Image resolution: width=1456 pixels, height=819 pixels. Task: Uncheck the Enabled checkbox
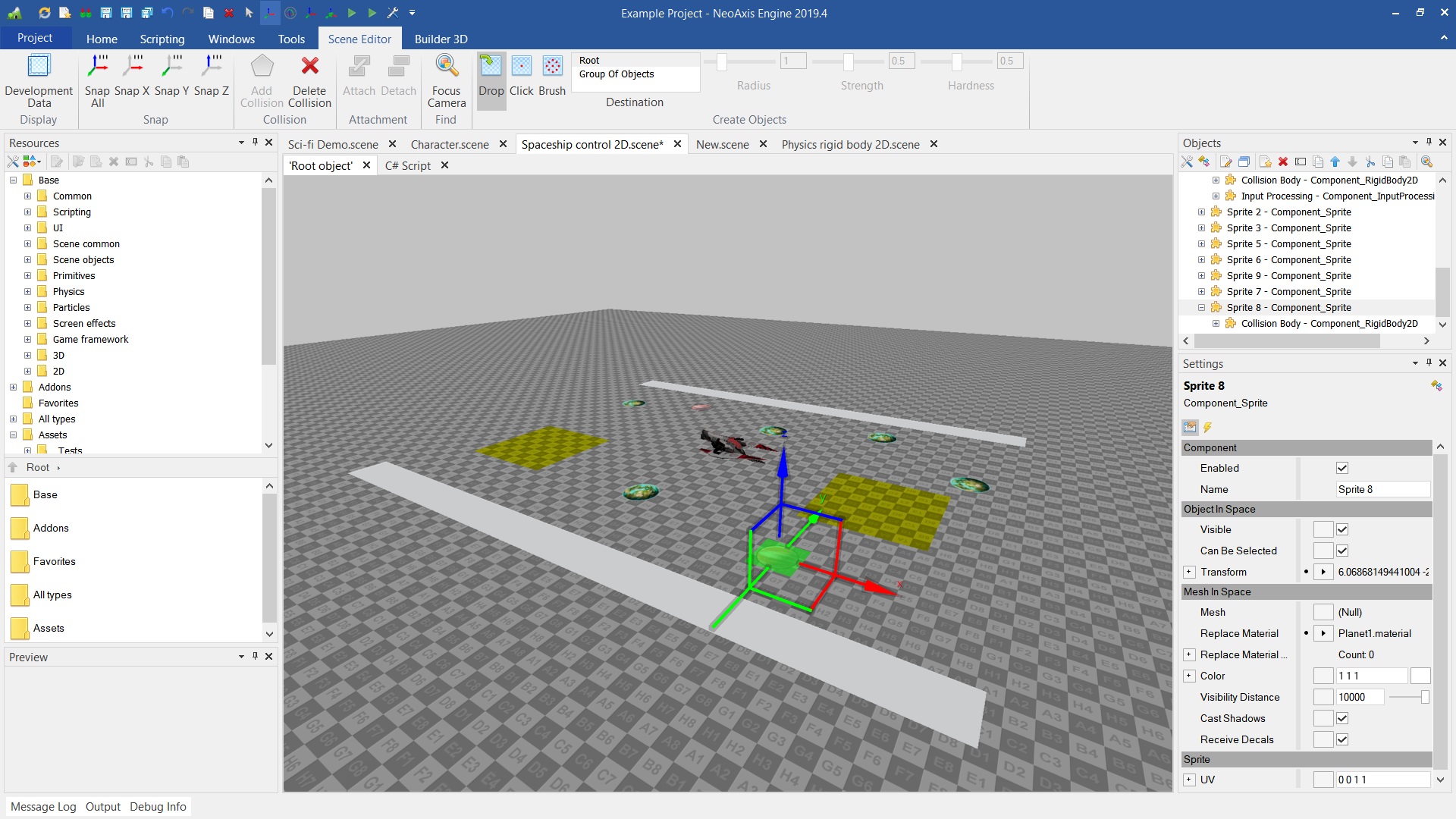[1342, 469]
